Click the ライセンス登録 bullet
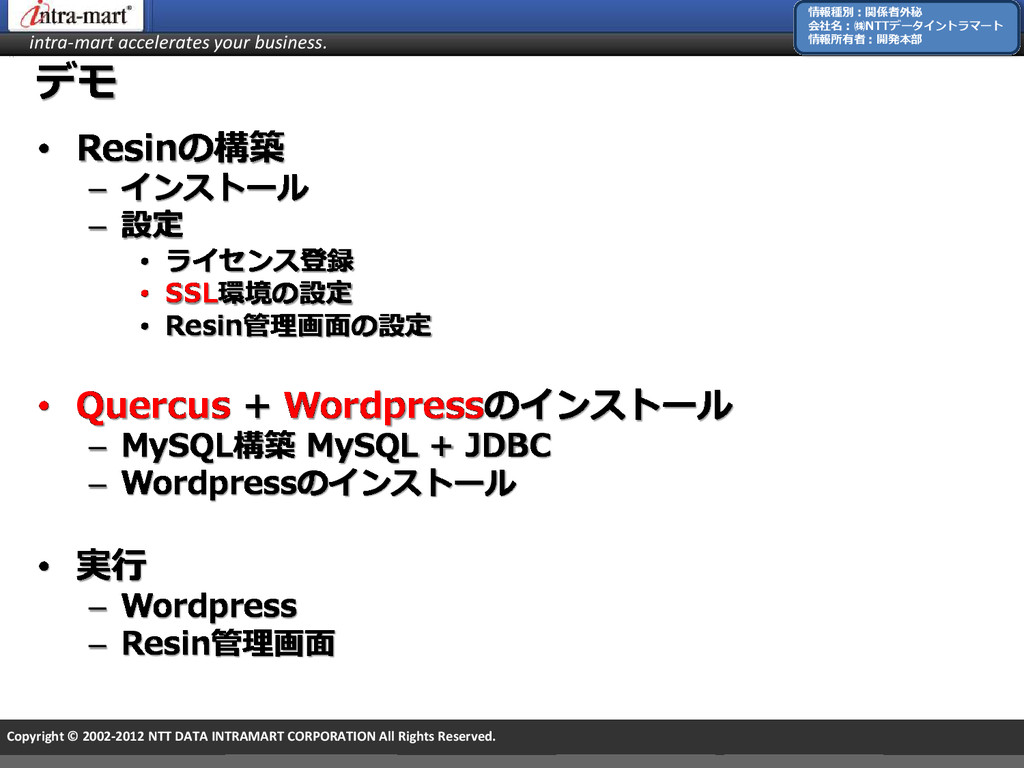The image size is (1024, 768). tap(259, 261)
